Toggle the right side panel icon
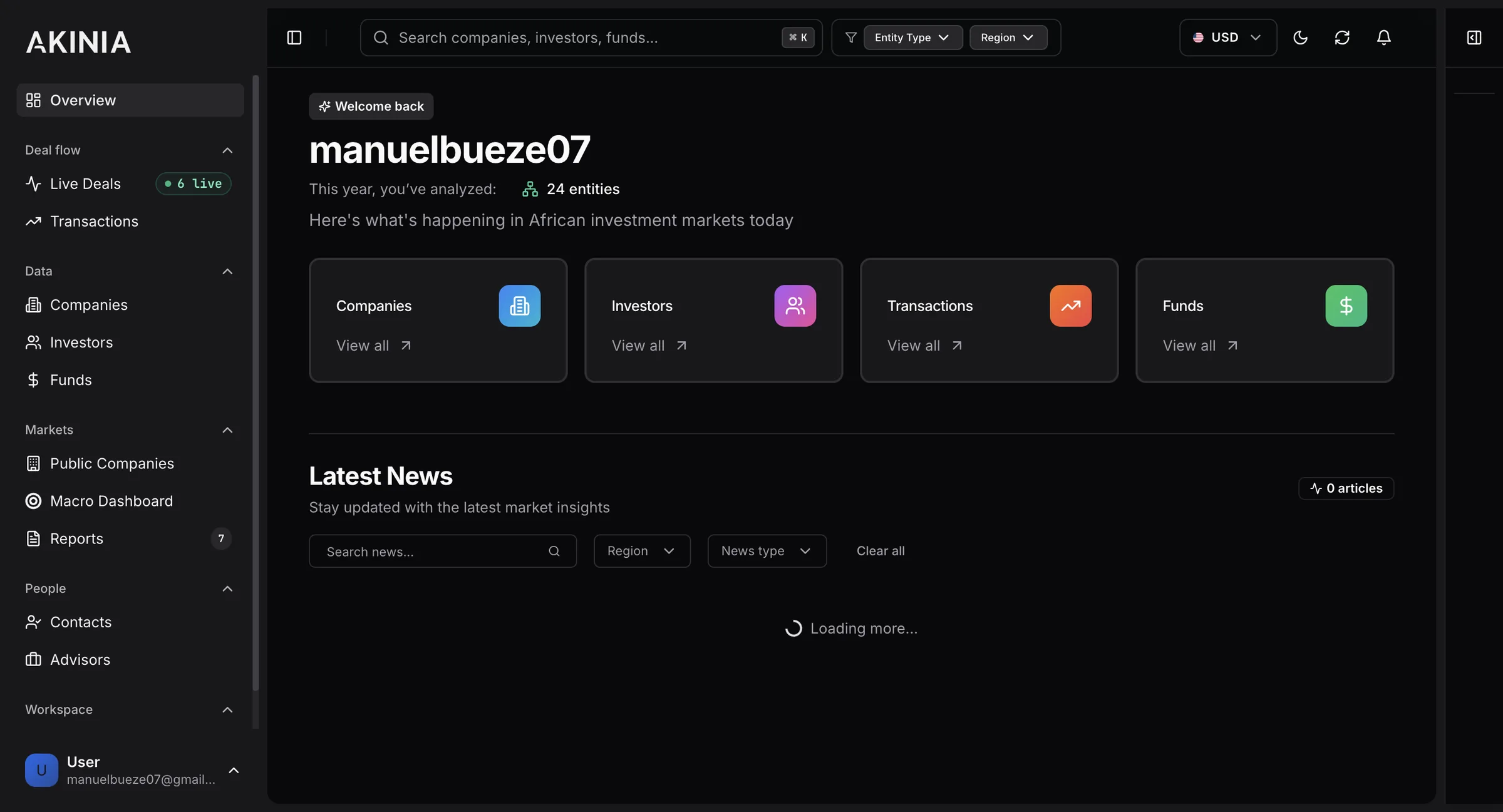The width and height of the screenshot is (1503, 812). tap(1474, 38)
